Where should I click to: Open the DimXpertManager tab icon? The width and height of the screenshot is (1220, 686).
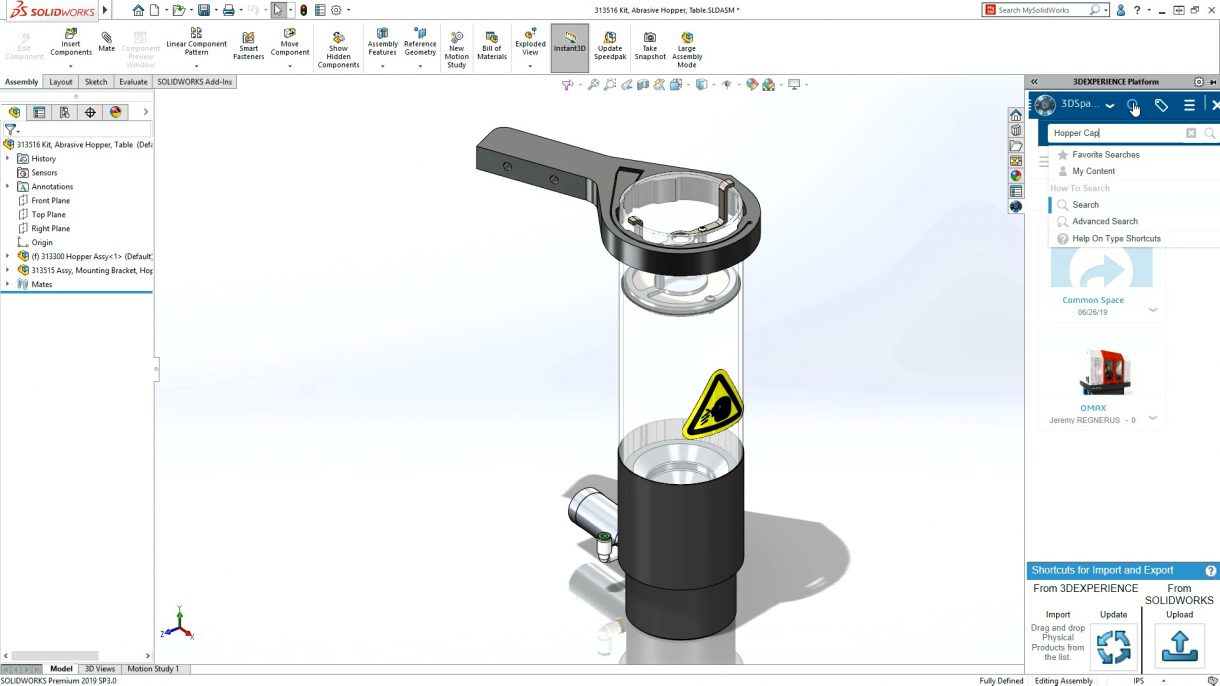click(90, 113)
